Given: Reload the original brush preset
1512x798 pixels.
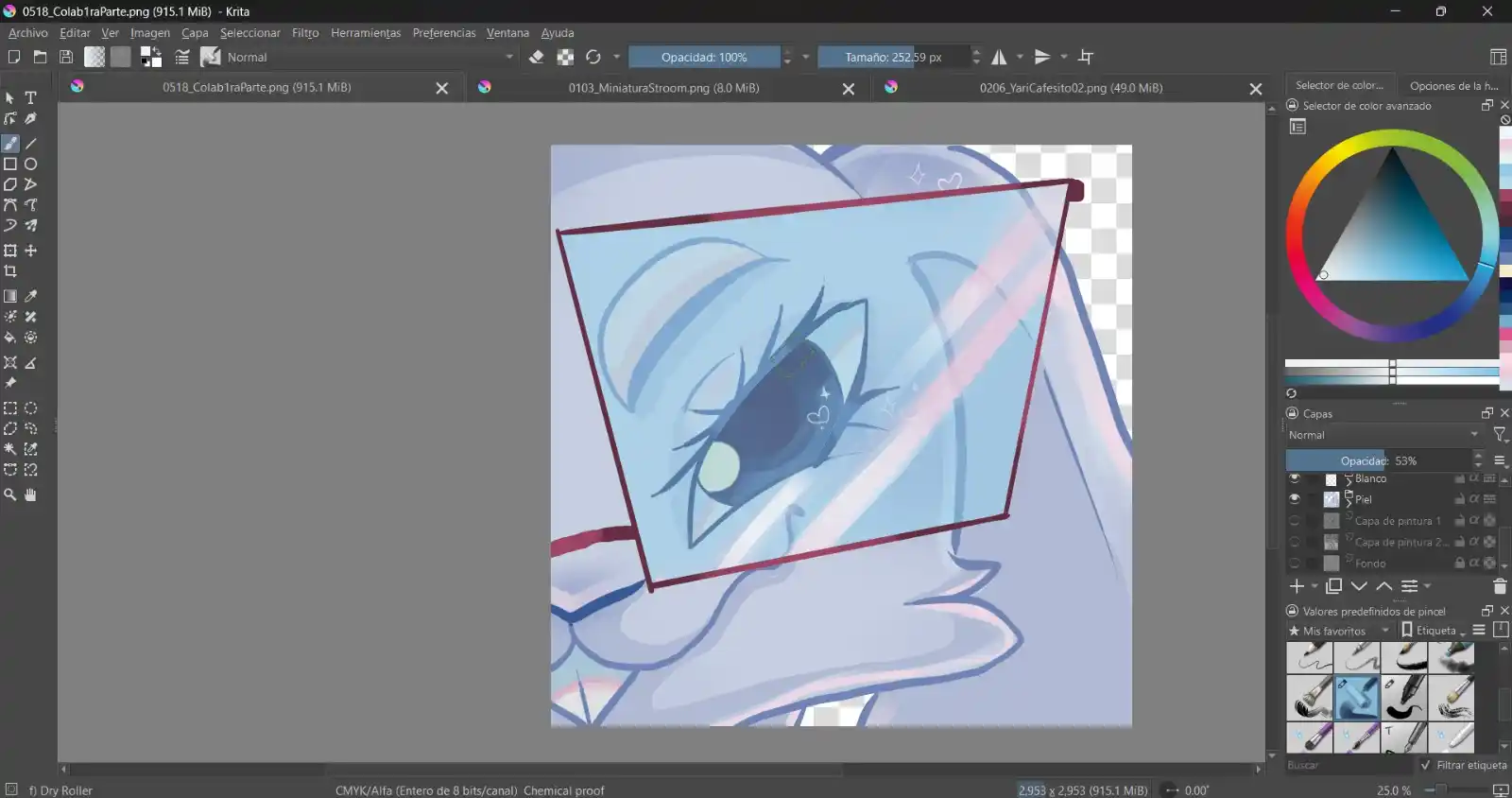Looking at the screenshot, I should click(593, 57).
